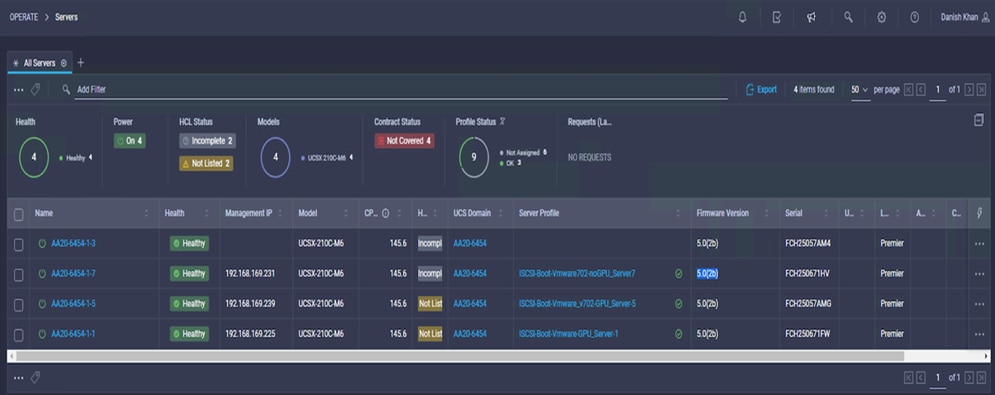The image size is (995, 395).
Task: Open the 50 per page dropdown
Action: click(x=860, y=90)
